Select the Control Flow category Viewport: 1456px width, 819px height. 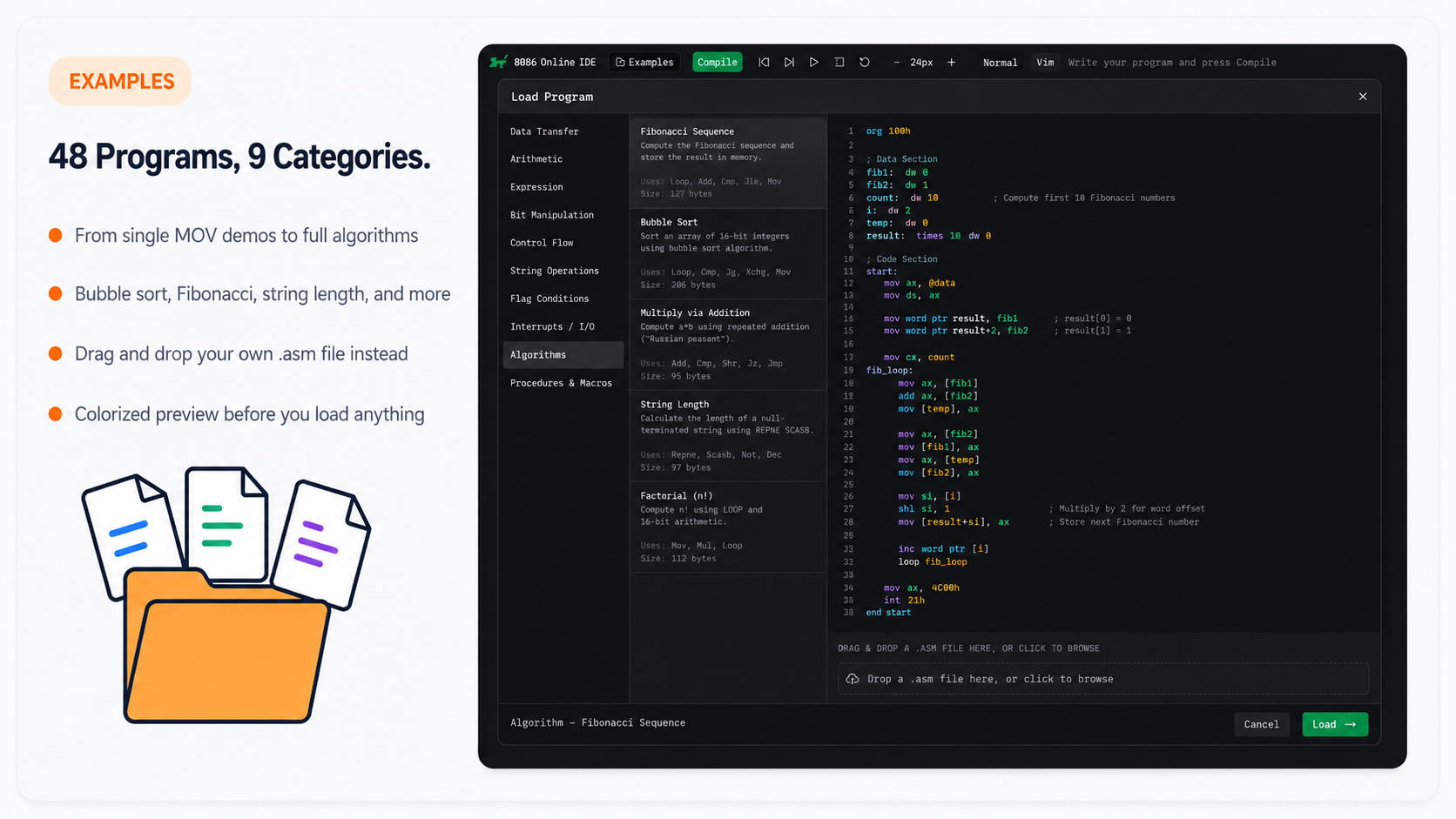pos(563,243)
